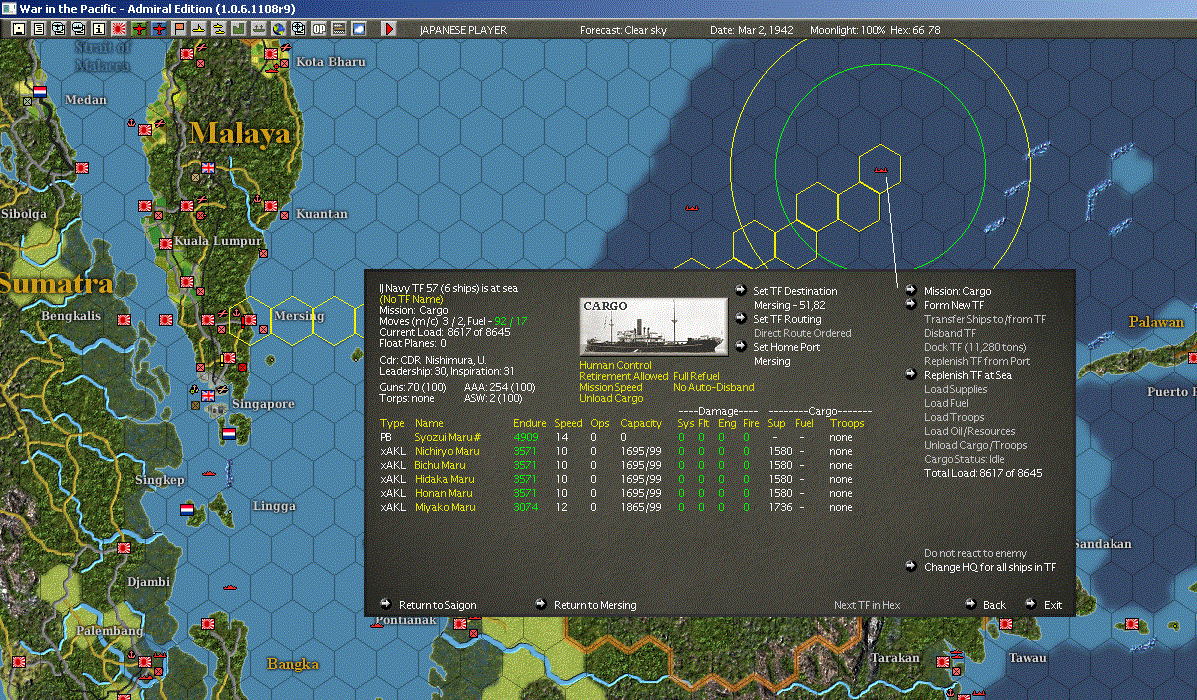Click Next TF in Hex
Viewport: 1197px width, 700px height.
click(x=866, y=605)
